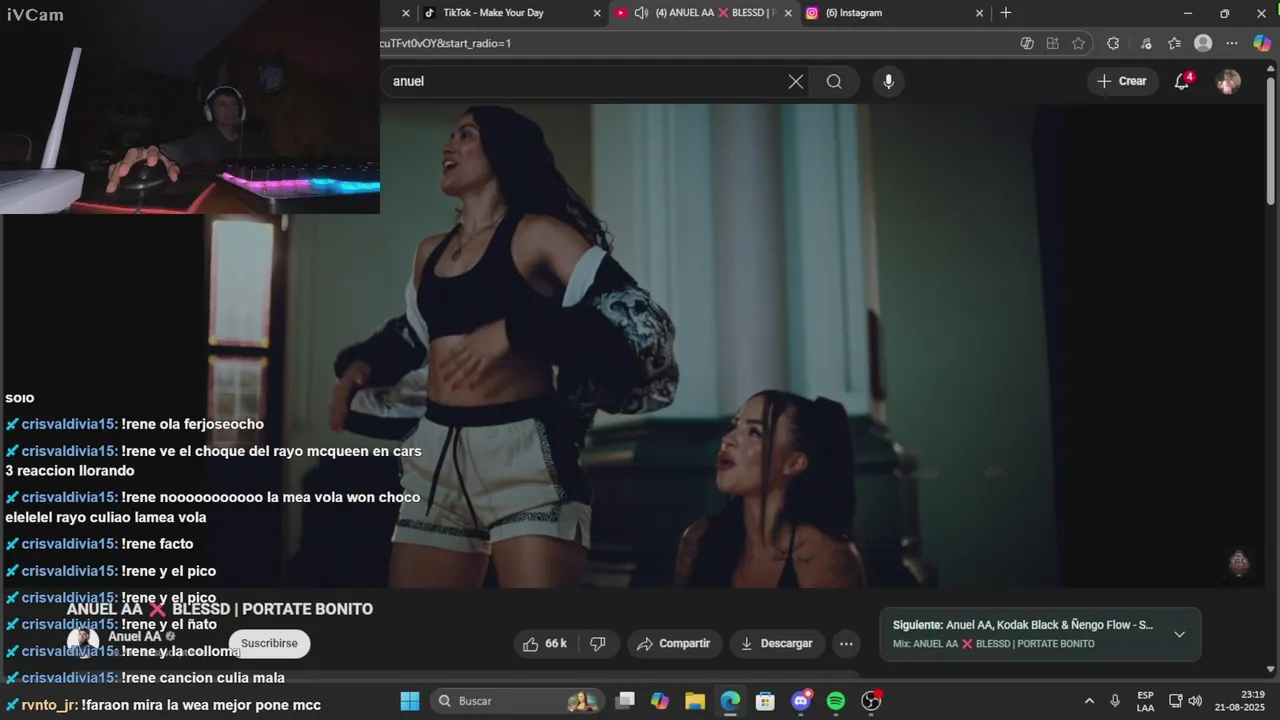Image resolution: width=1280 pixels, height=720 pixels.
Task: Click the Compartir share button
Action: point(673,644)
